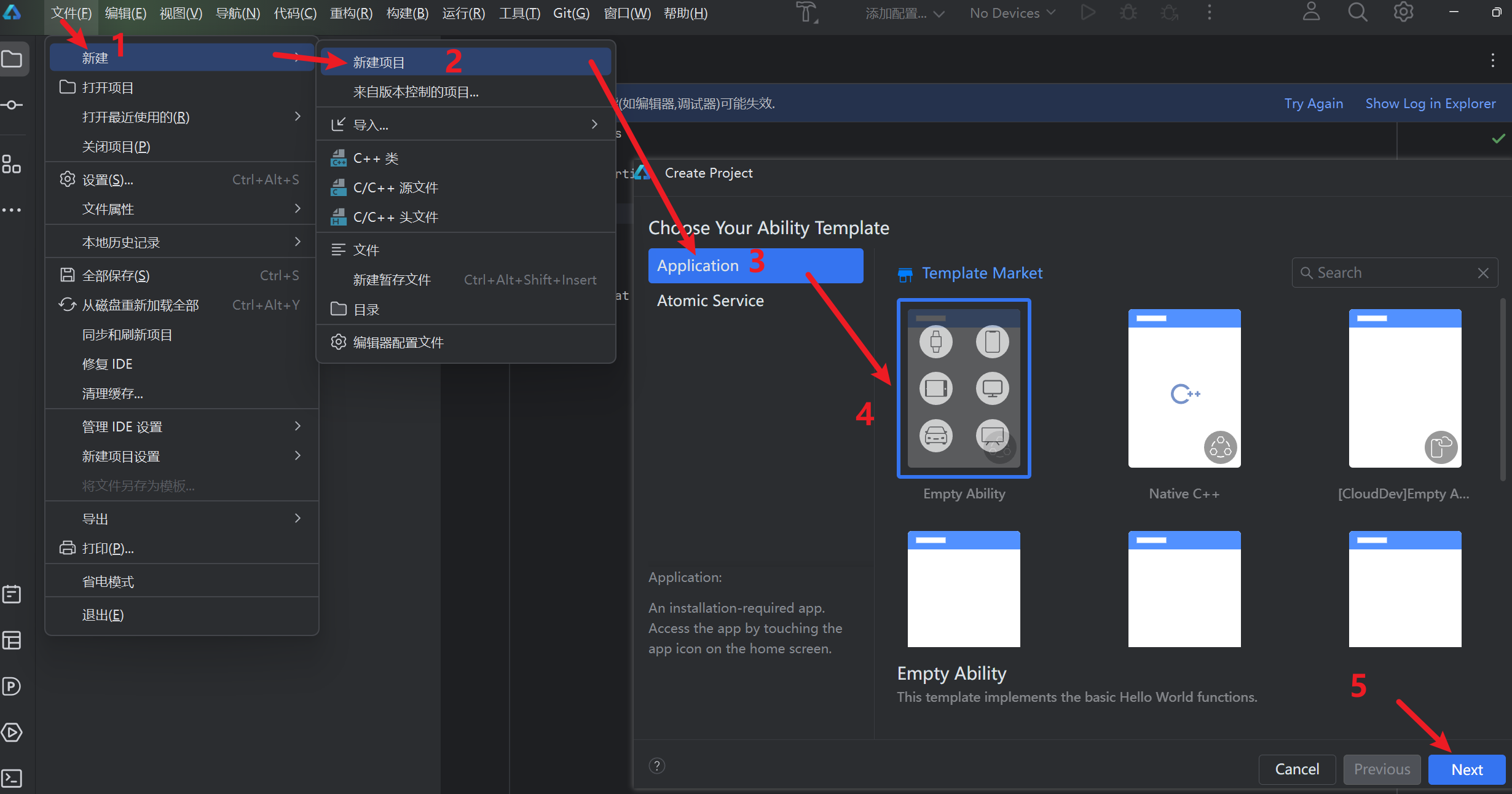Open the Project folder sidebar icon
The width and height of the screenshot is (1512, 794).
point(12,60)
